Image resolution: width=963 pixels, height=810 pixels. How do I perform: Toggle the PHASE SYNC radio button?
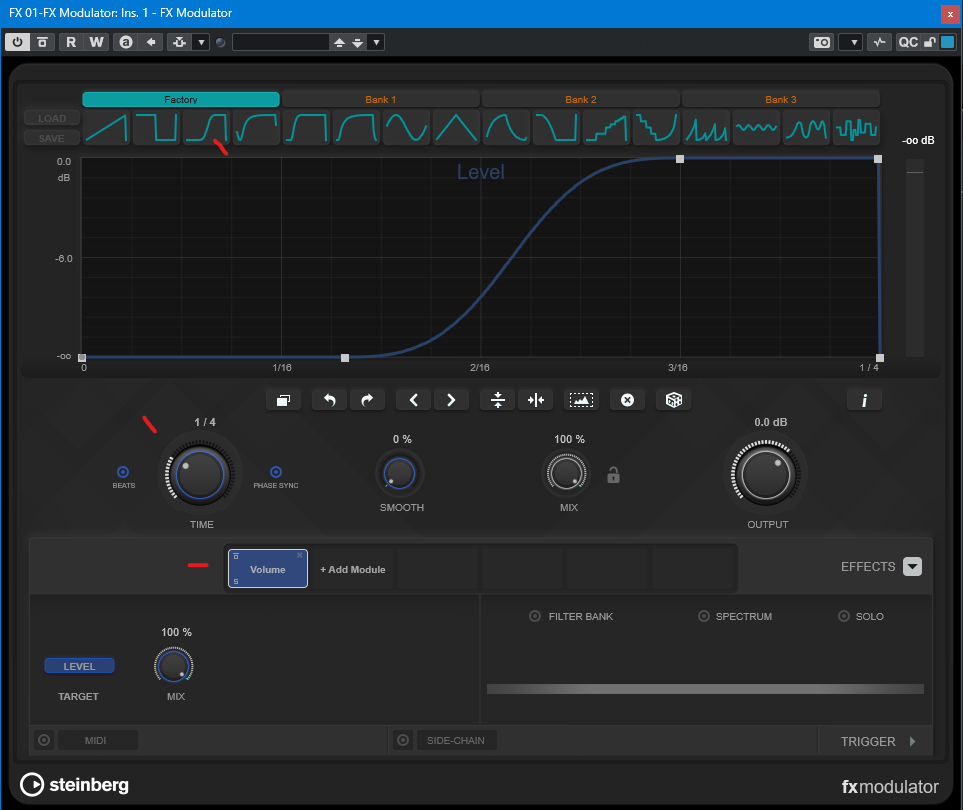pyautogui.click(x=276, y=472)
